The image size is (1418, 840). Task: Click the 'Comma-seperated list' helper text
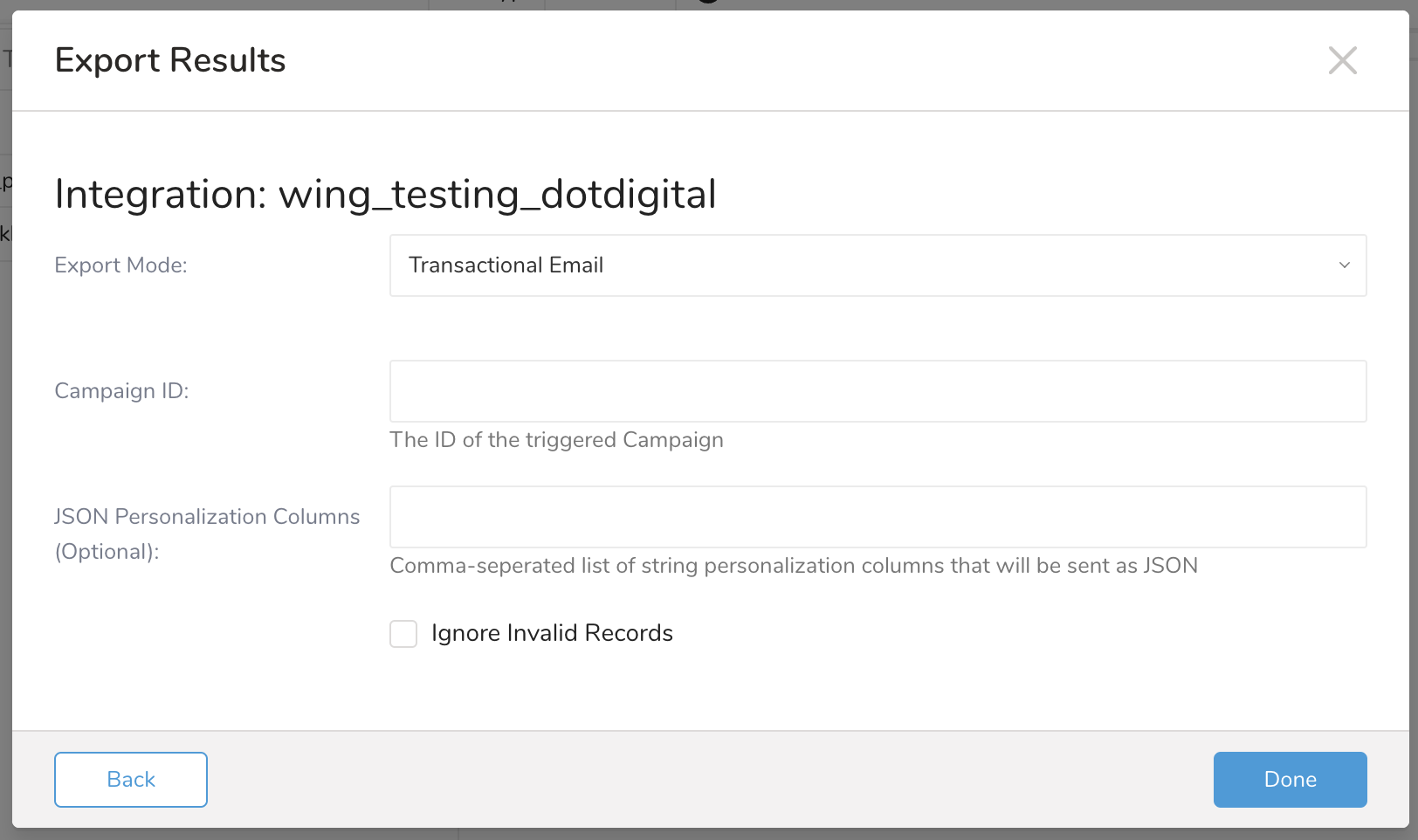coord(793,566)
